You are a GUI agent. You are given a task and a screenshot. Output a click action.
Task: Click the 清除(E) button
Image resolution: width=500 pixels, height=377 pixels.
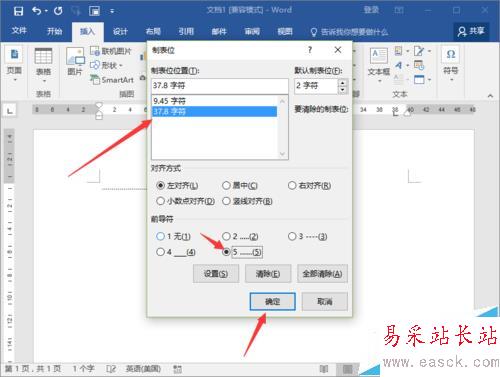(x=268, y=274)
